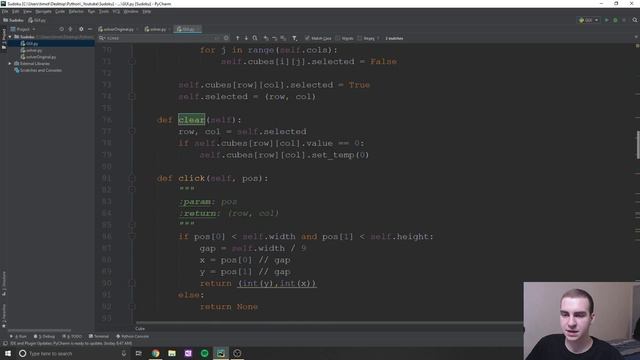The image size is (640, 360).
Task: Toggle the Favorites side tool window
Action: [x=4, y=316]
